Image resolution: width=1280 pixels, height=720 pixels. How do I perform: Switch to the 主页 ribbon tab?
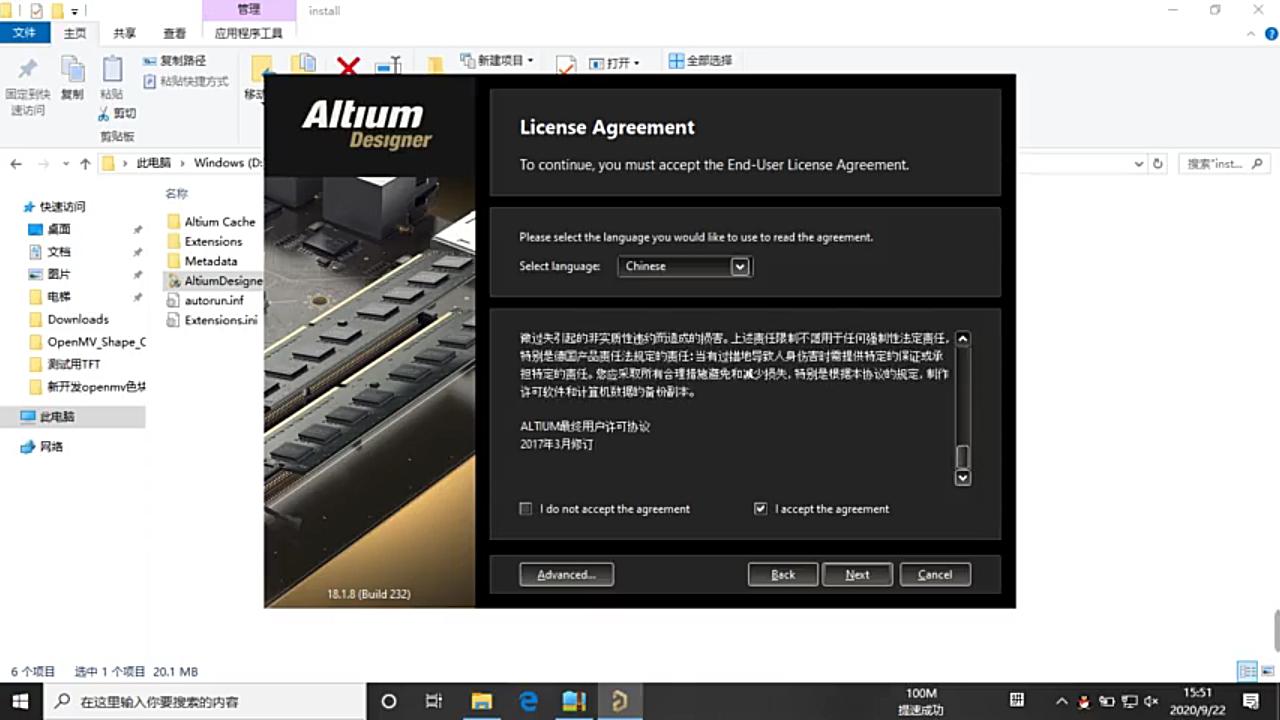(75, 33)
